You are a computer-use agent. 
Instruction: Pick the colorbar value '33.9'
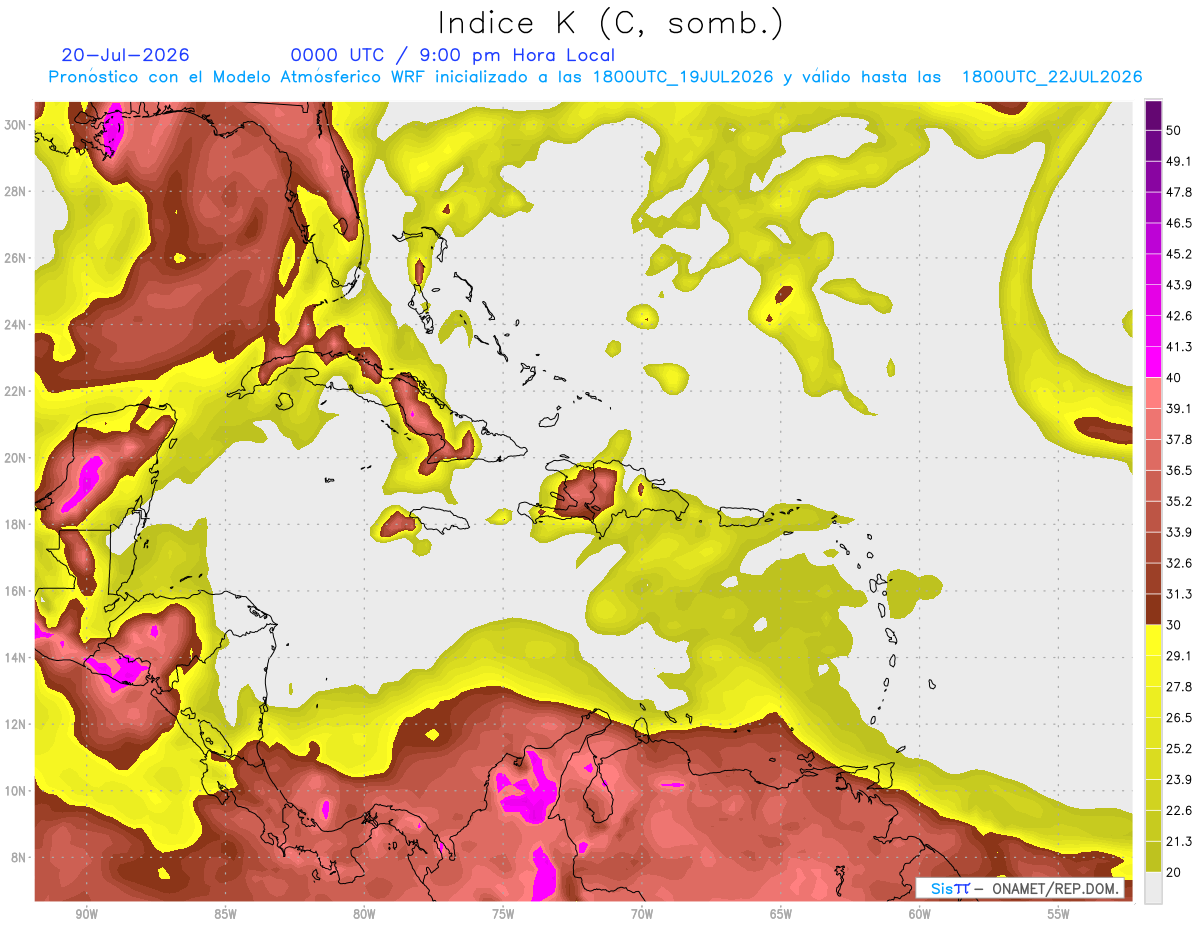pyautogui.click(x=1178, y=532)
